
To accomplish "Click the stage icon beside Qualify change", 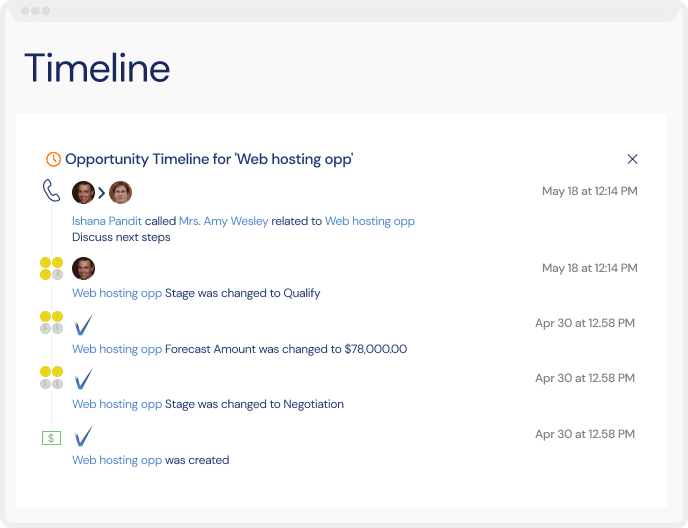I will click(x=51, y=268).
